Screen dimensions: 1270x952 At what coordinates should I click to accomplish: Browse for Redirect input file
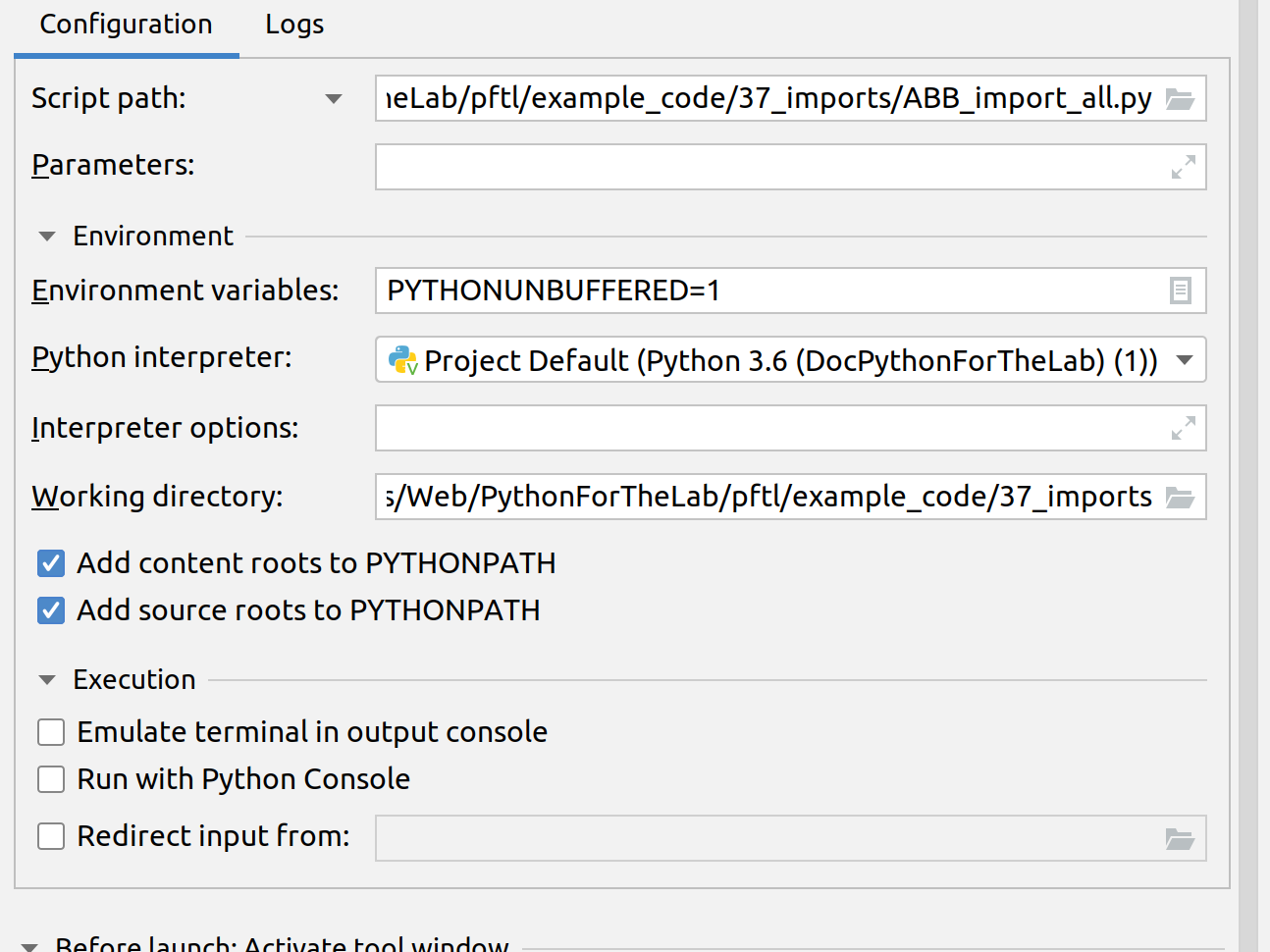point(1181,838)
